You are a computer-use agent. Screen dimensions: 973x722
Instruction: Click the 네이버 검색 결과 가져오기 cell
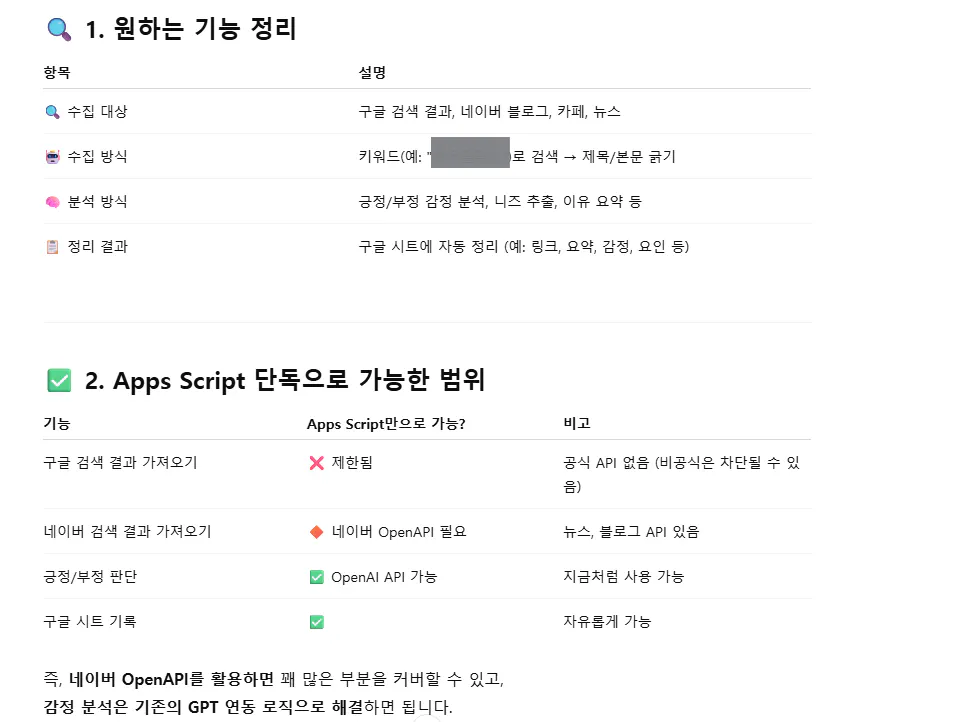[x=127, y=532]
